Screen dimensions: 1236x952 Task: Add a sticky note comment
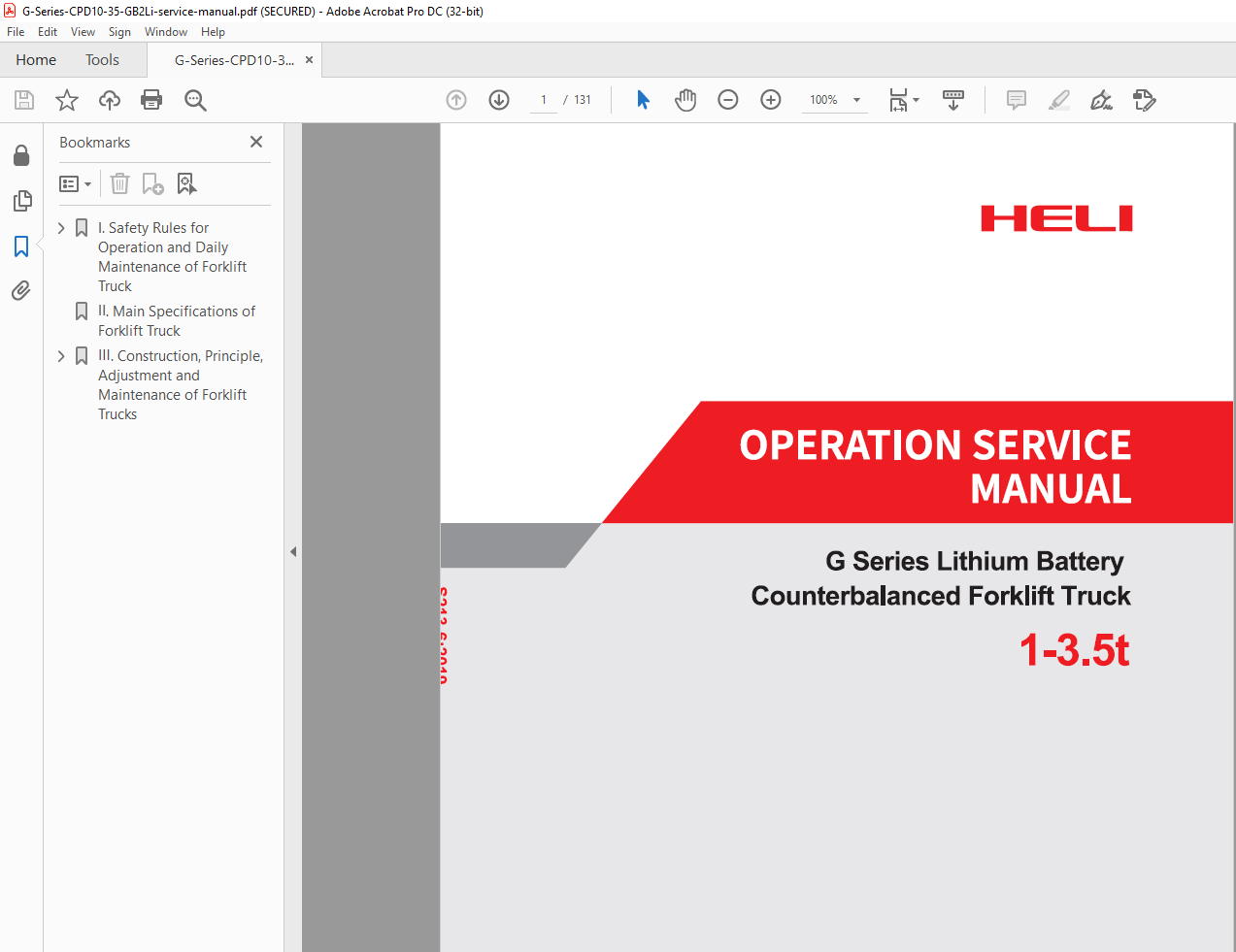click(1017, 100)
